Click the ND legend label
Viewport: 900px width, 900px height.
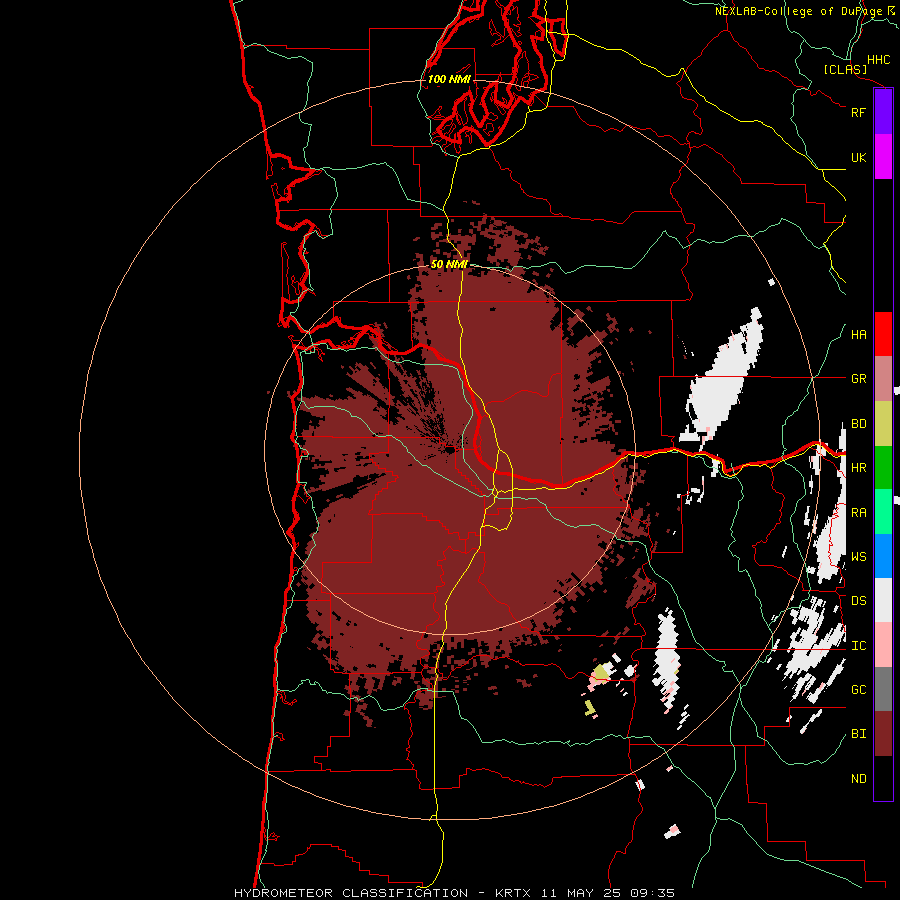[858, 779]
